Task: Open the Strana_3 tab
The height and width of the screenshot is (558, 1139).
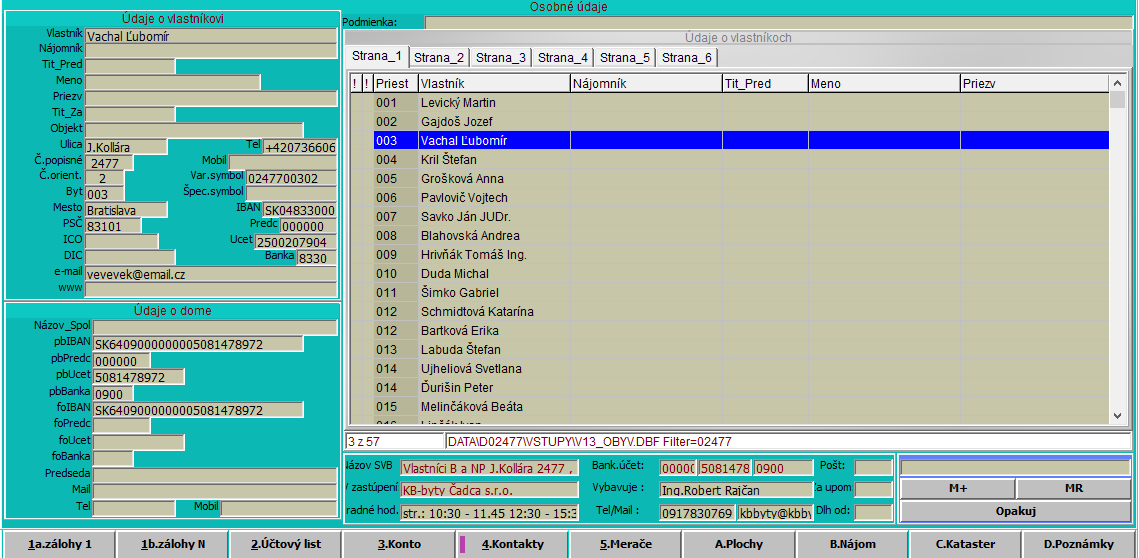Action: click(500, 58)
